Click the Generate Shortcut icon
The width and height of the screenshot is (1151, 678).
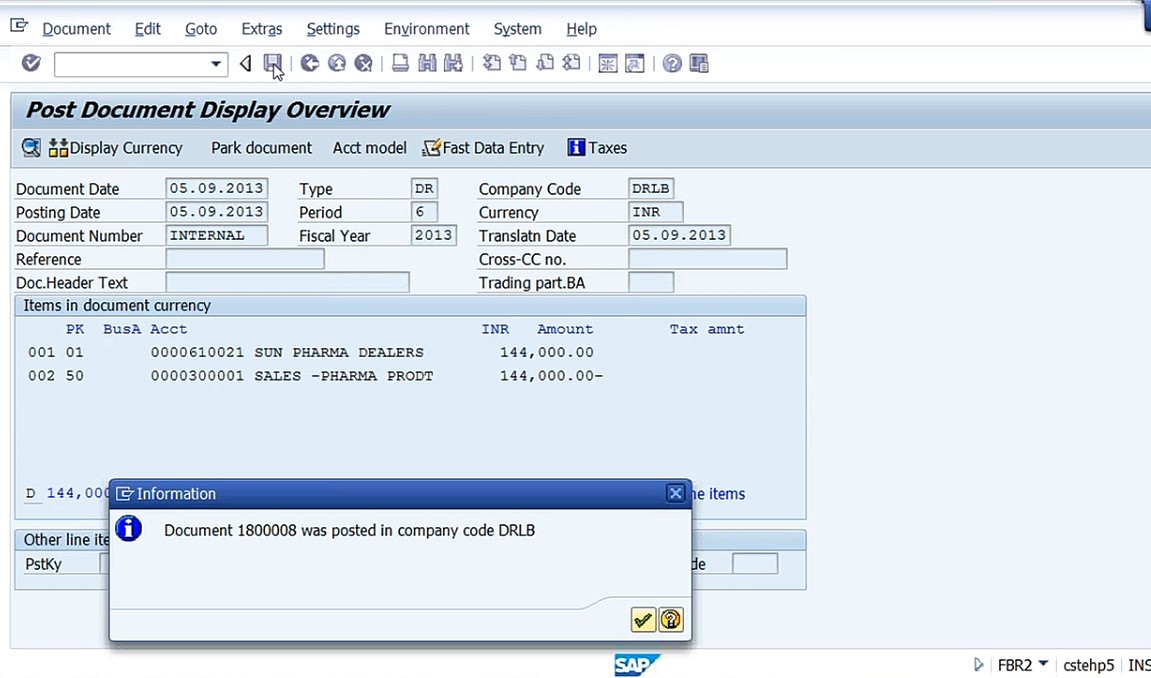[x=634, y=64]
